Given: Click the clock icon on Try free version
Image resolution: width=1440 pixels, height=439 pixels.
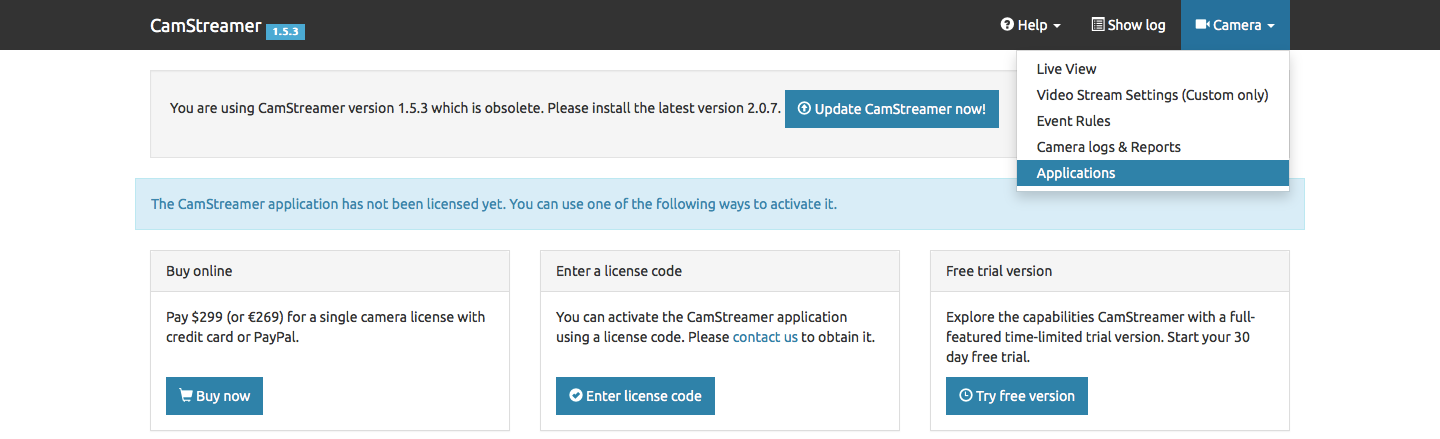Looking at the screenshot, I should click(x=965, y=396).
